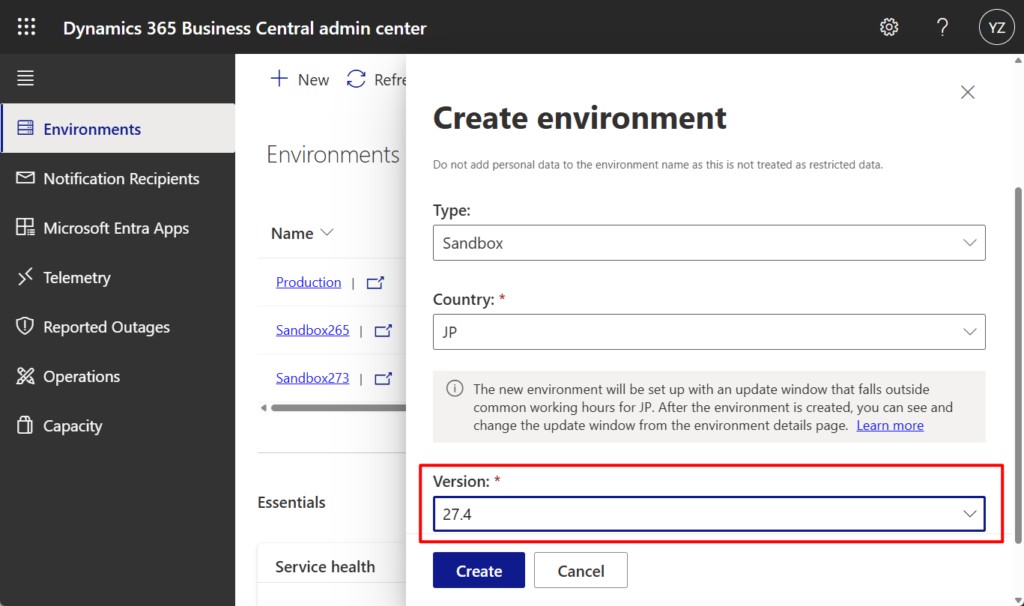The width and height of the screenshot is (1024, 606).
Task: Collapse the hamburger navigation menu
Action: point(25,78)
